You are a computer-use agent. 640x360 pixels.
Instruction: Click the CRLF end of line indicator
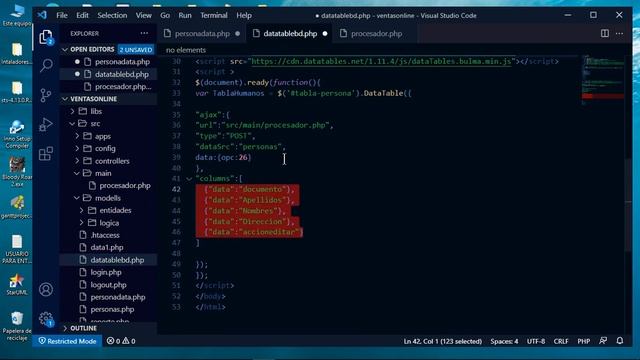[561, 341]
